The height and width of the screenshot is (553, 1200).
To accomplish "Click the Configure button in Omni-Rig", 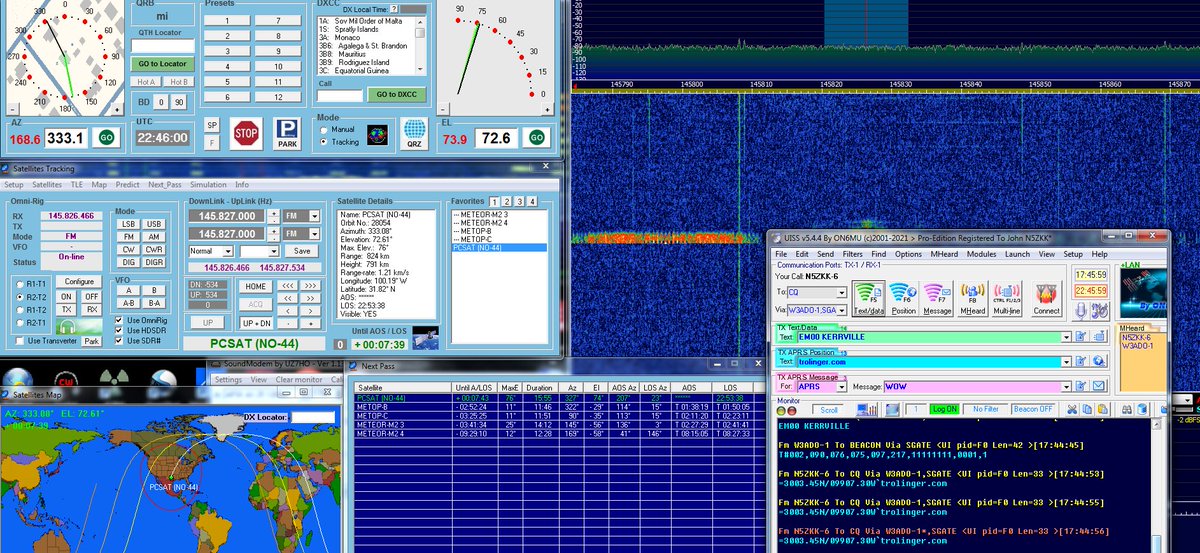I will (79, 281).
